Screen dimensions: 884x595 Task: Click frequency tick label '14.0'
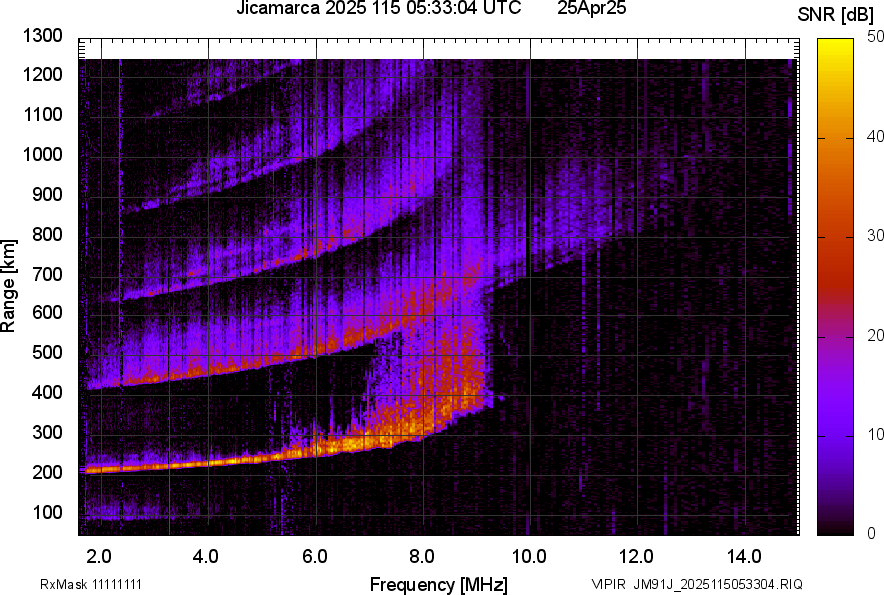[744, 557]
